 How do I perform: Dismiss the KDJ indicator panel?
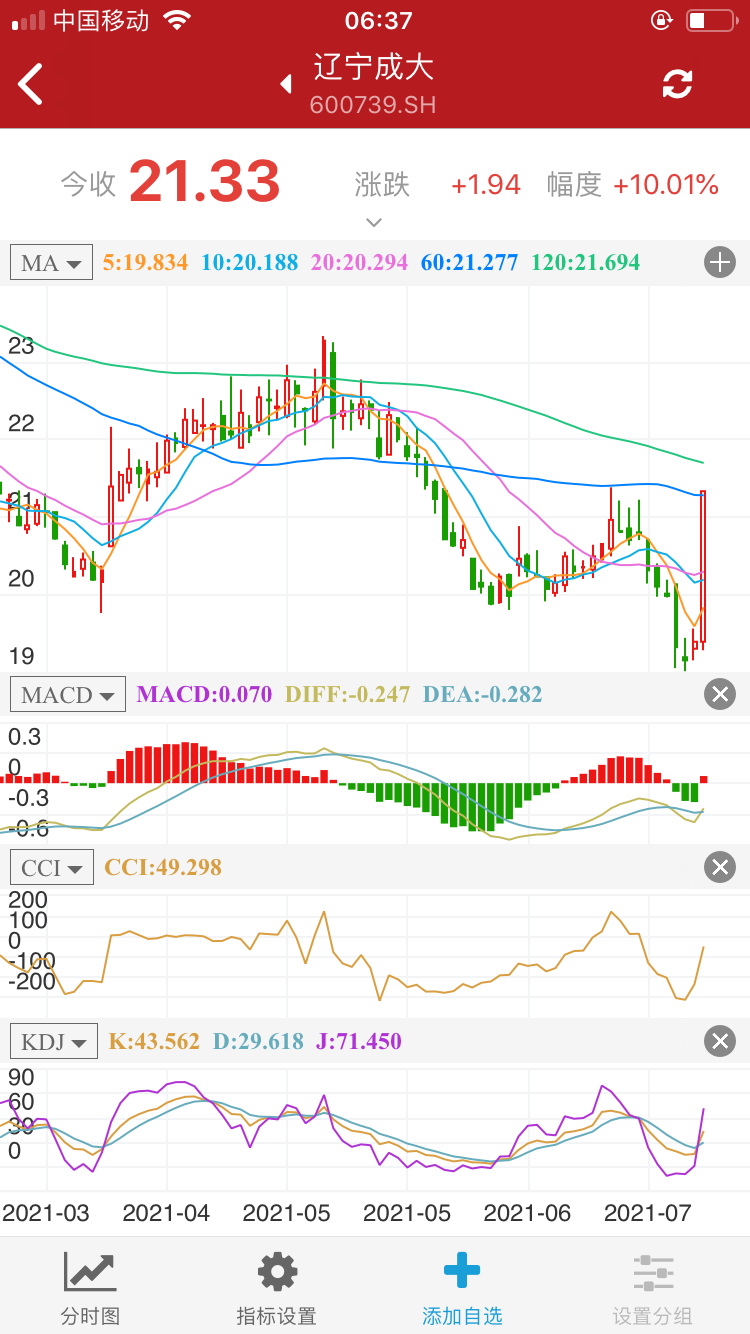[x=719, y=1041]
